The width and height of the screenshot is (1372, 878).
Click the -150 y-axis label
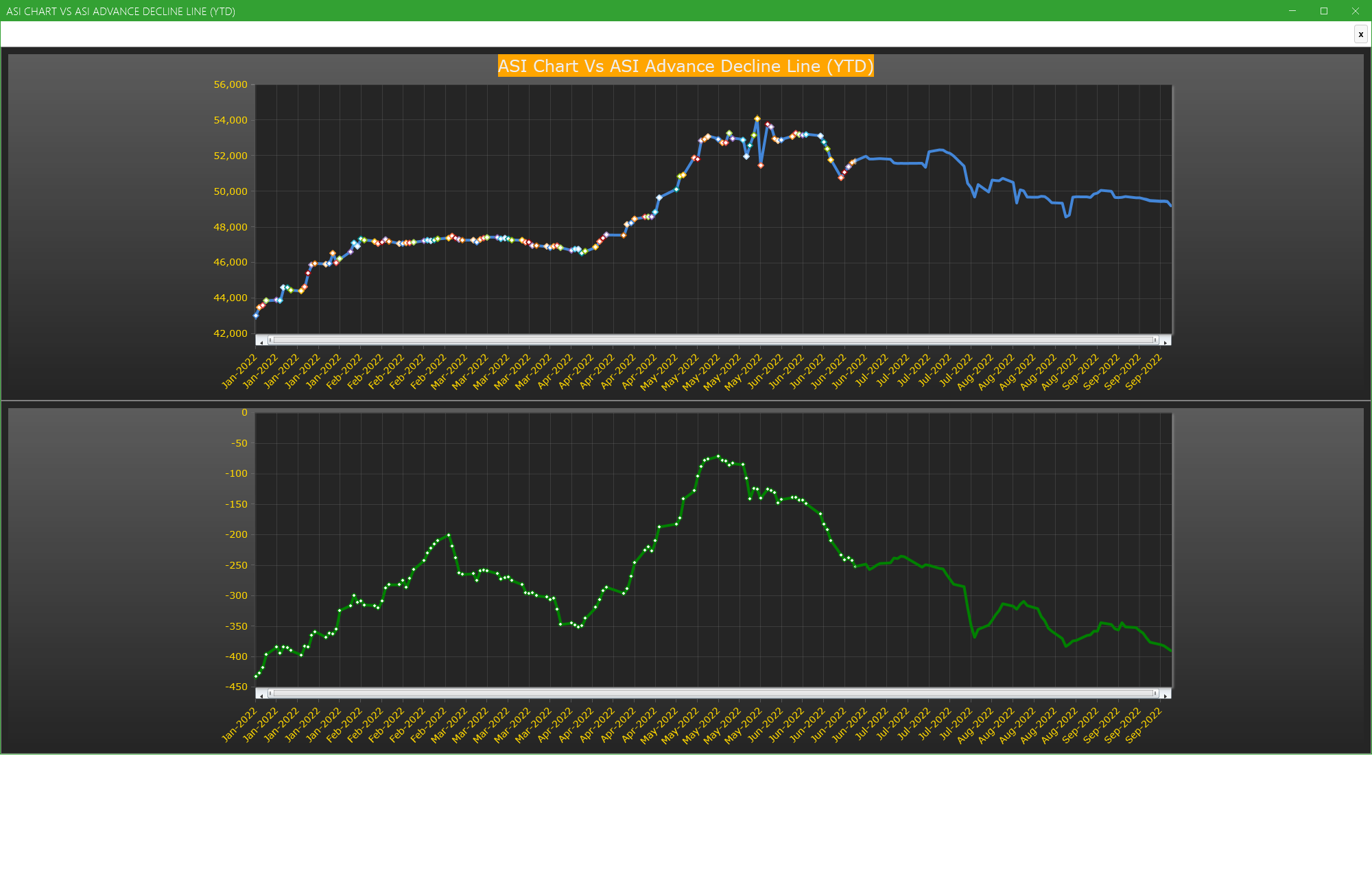(237, 504)
